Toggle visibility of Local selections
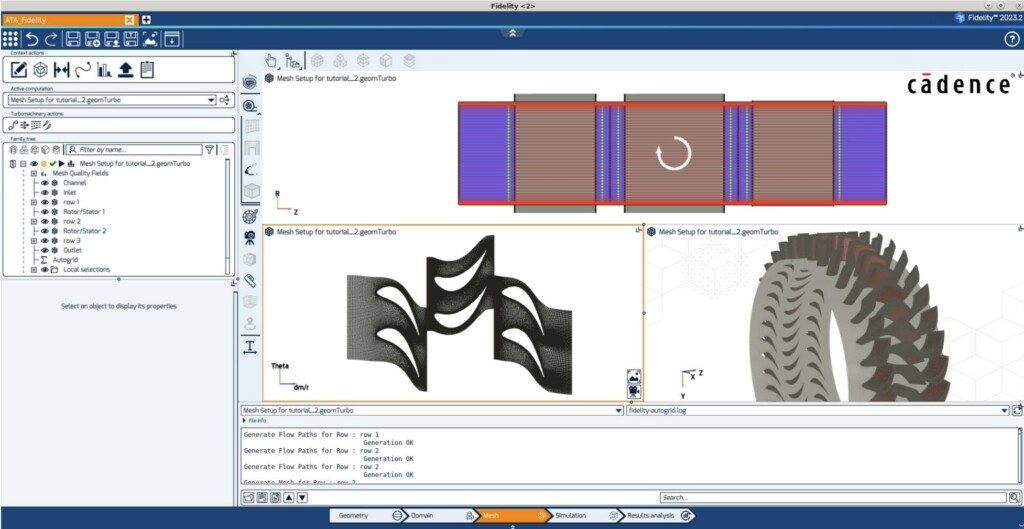 45,270
